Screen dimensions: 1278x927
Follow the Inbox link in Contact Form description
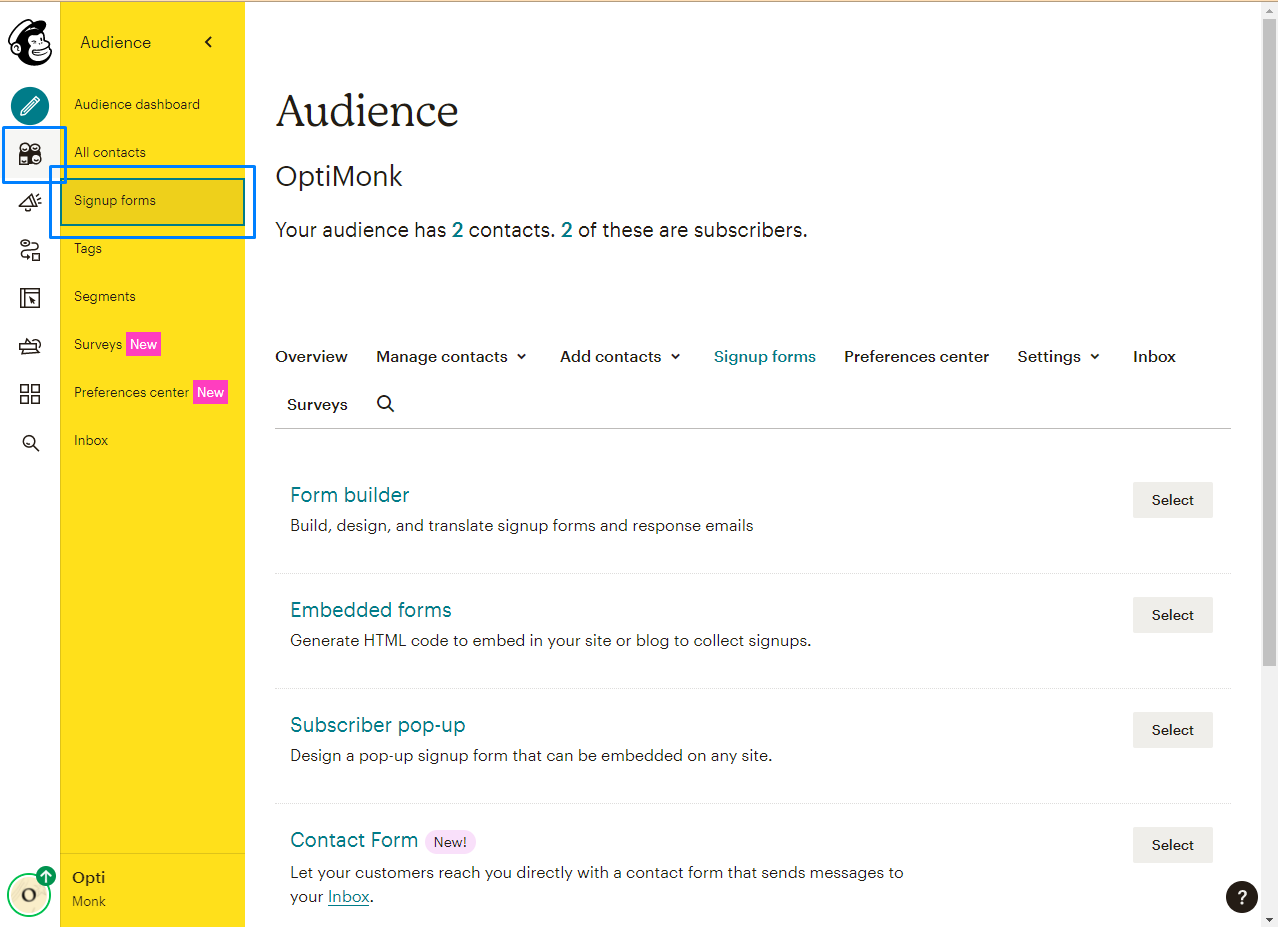click(x=349, y=897)
